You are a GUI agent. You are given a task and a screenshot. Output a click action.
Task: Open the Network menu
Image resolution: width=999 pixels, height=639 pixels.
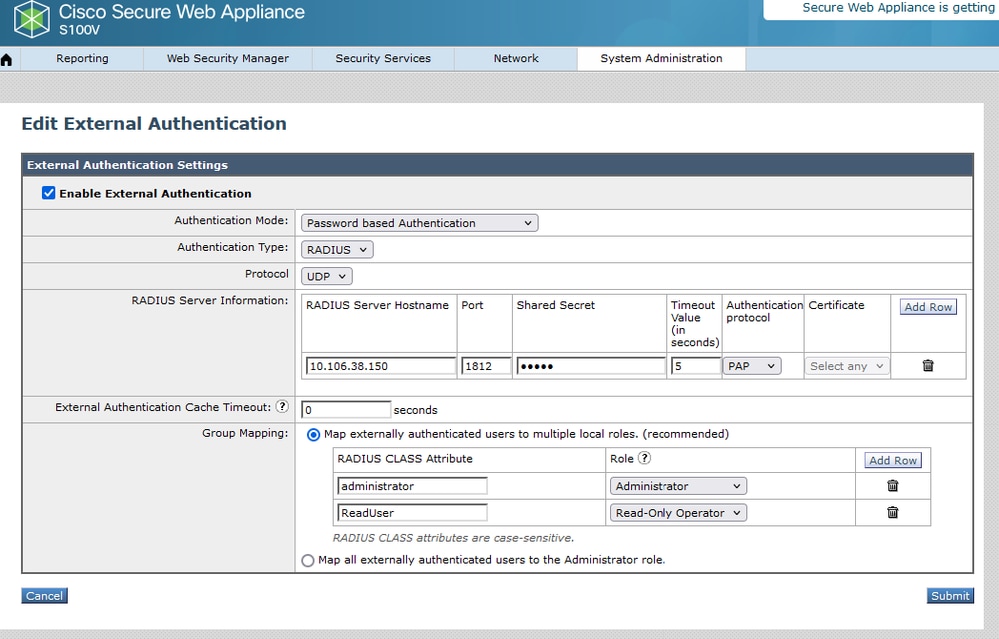pyautogui.click(x=516, y=59)
